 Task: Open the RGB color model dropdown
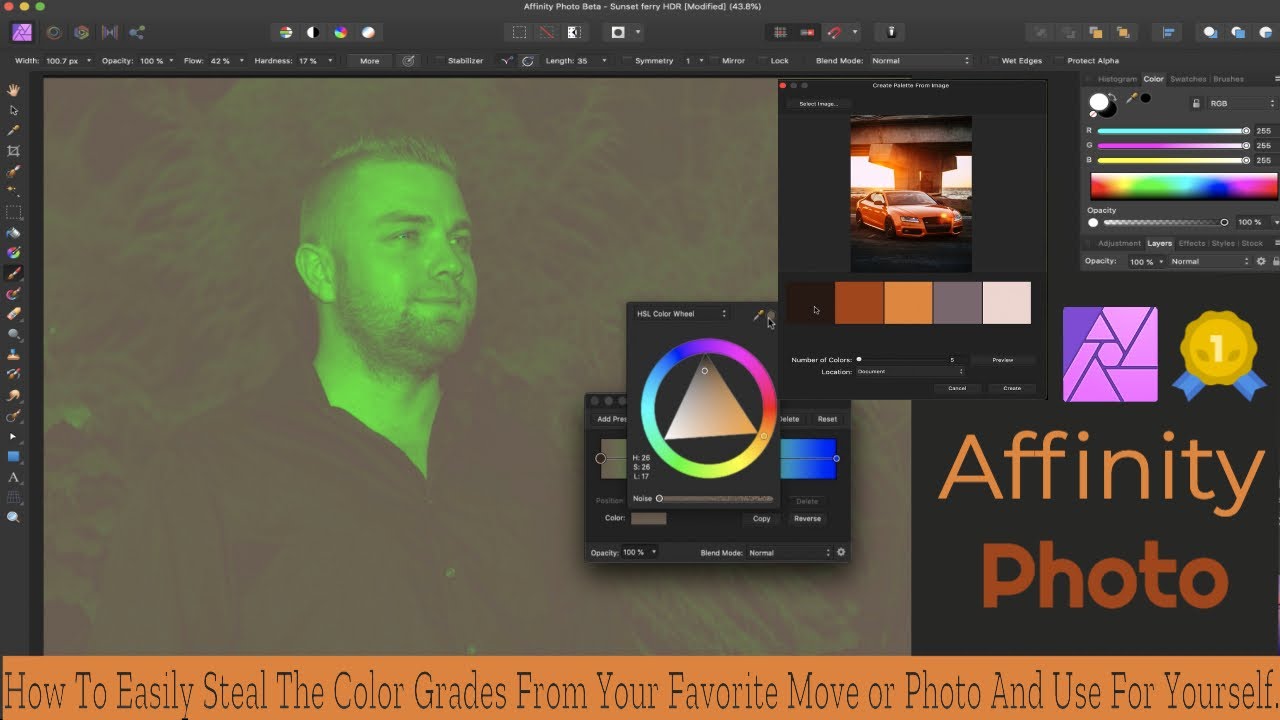(x=1242, y=103)
